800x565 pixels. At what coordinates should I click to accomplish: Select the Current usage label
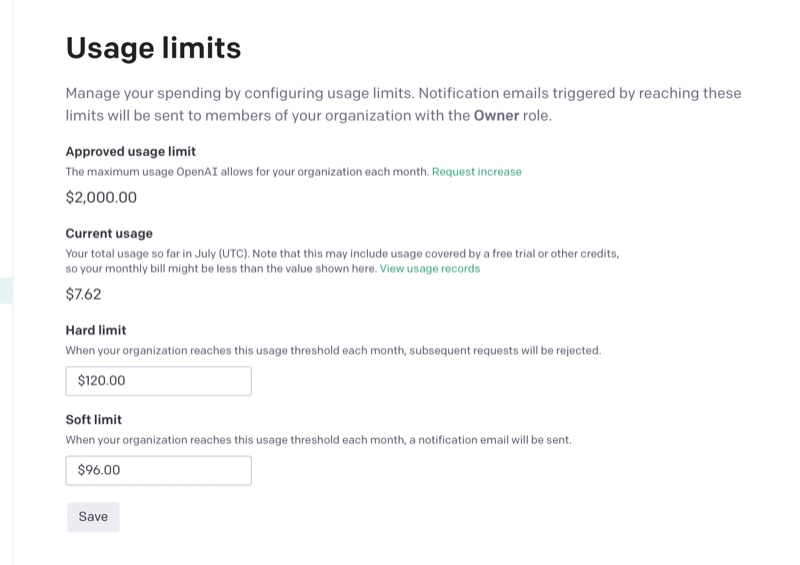tap(109, 234)
